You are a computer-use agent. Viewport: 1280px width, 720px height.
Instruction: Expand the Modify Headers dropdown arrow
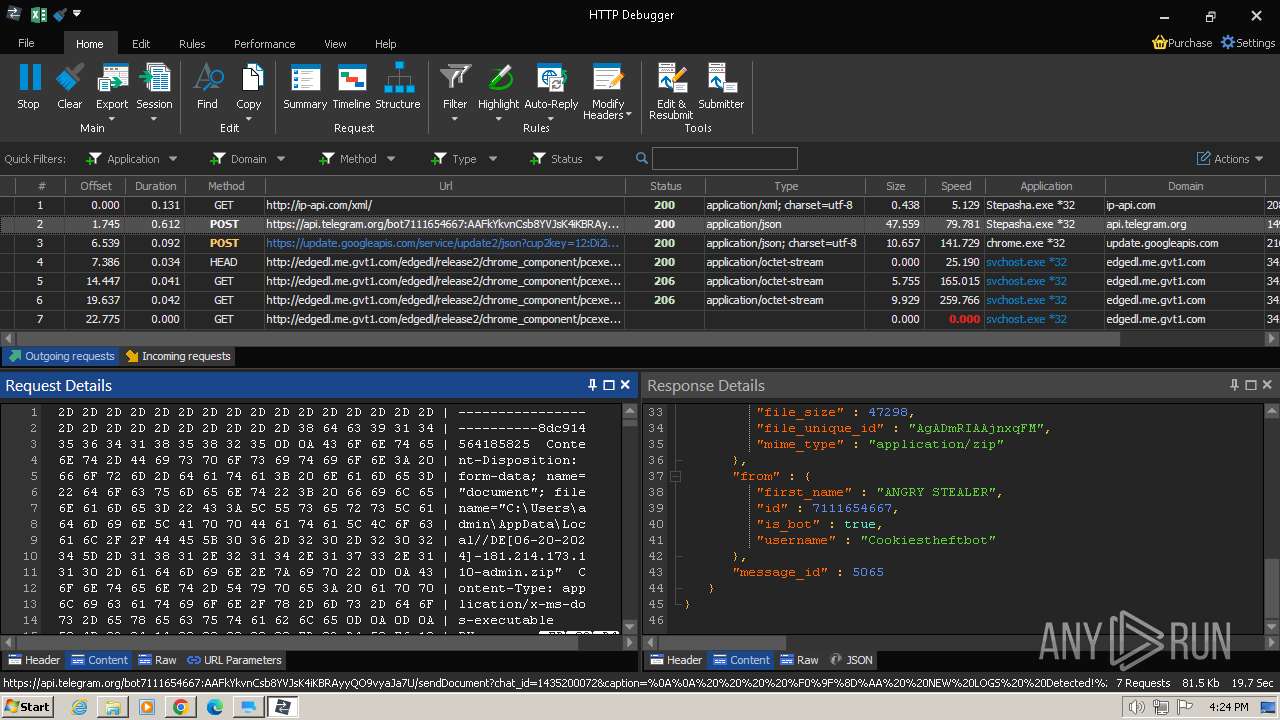coord(628,115)
